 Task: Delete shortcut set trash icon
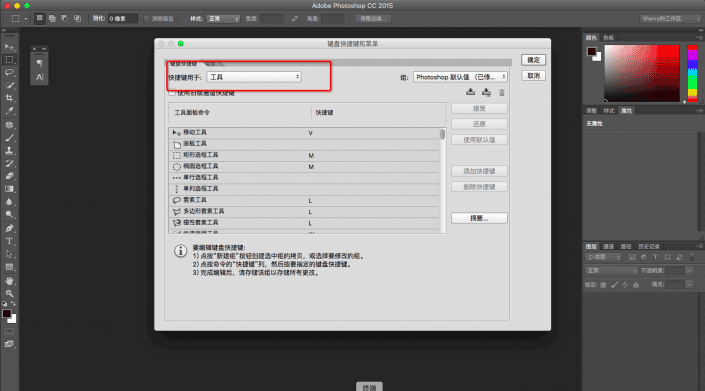tap(502, 93)
